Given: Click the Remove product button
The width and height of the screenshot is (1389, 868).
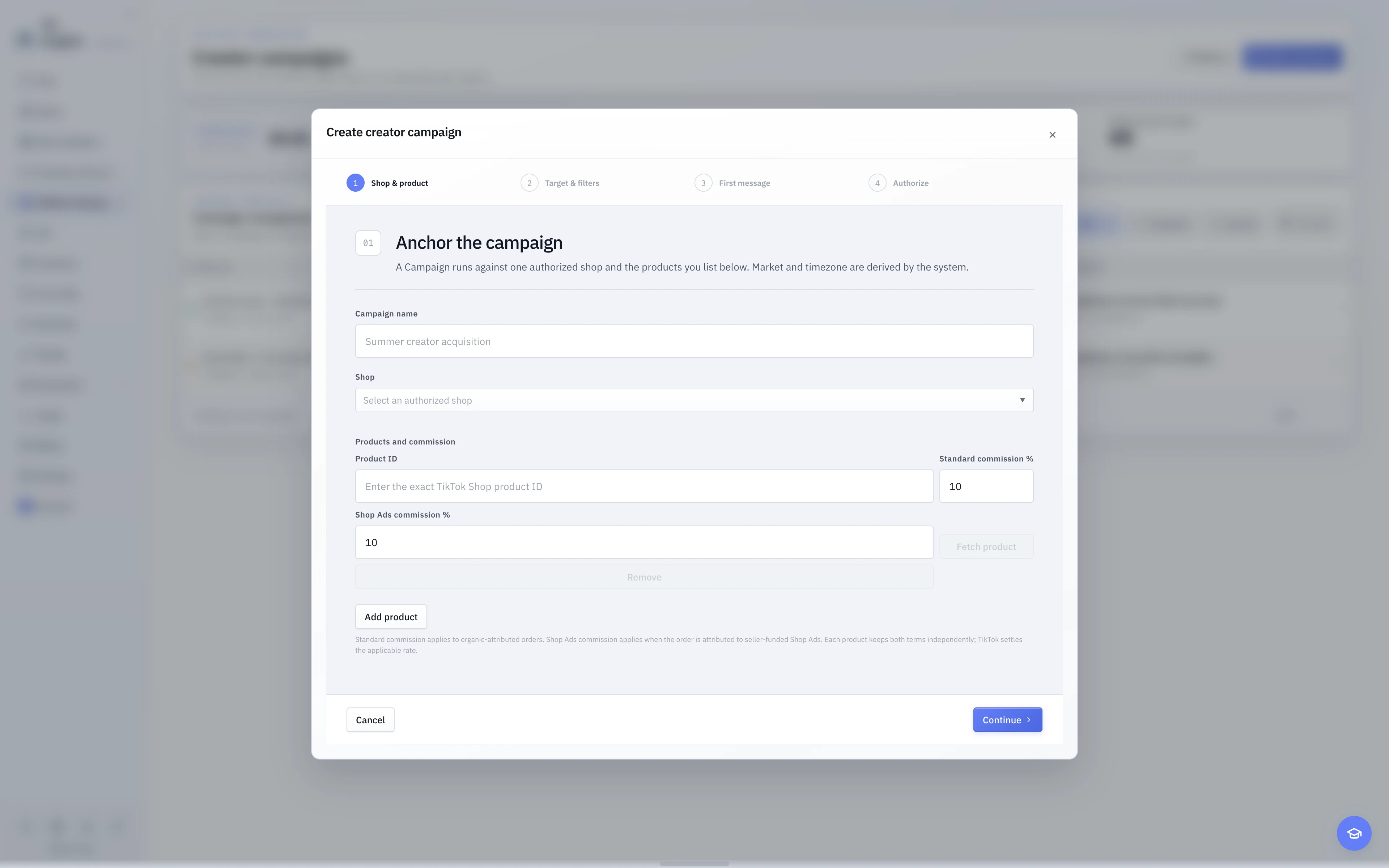Looking at the screenshot, I should tap(644, 577).
